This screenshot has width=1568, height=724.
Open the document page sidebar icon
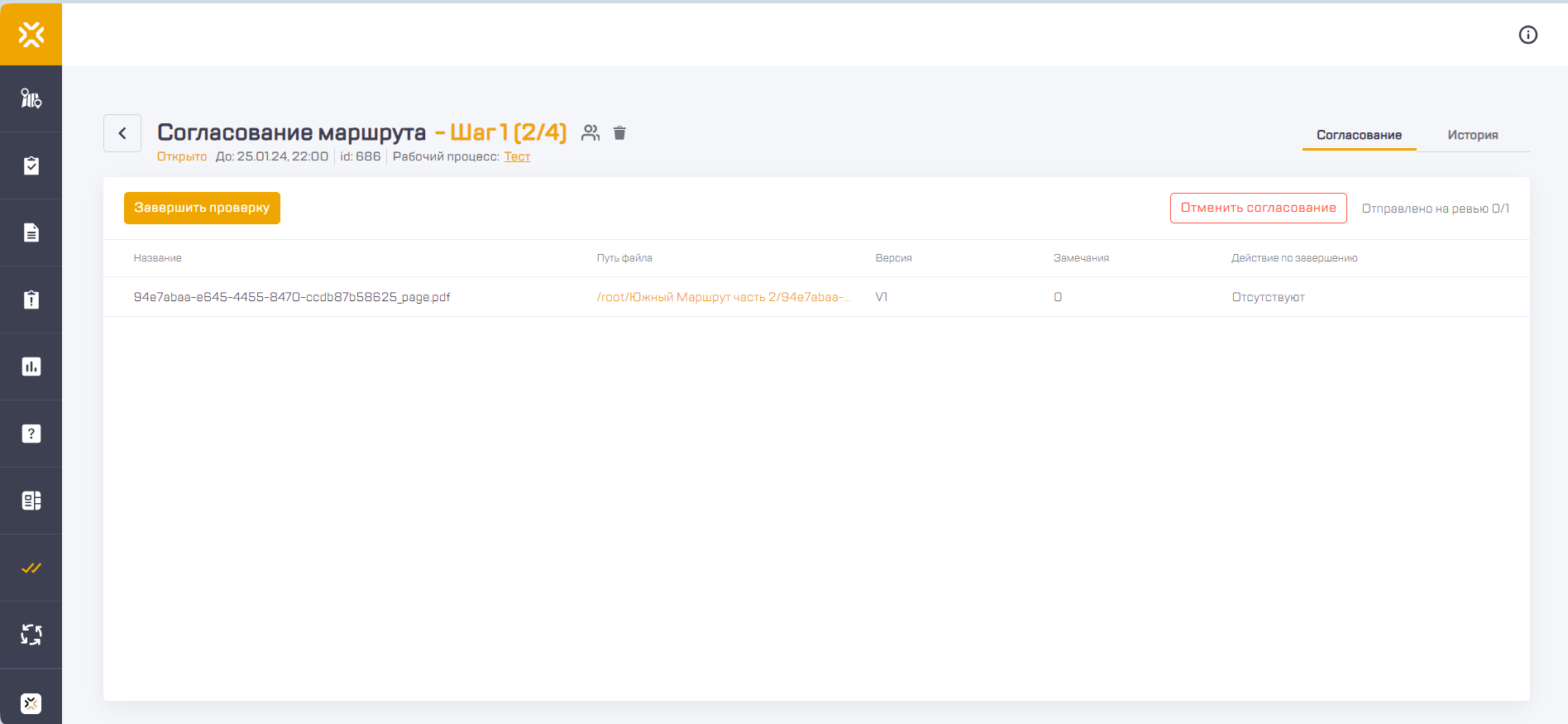(x=31, y=233)
